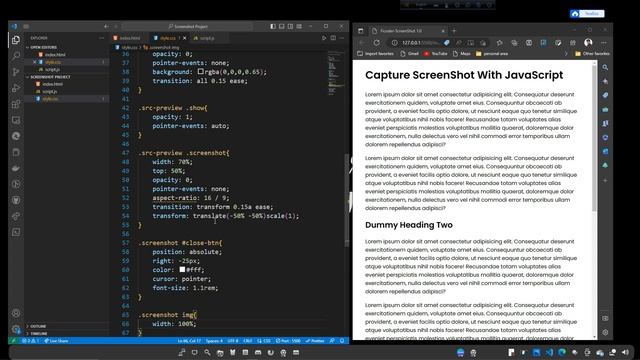Open Gmail bookmark in Edge
Image resolution: width=640 pixels, height=360 pixels.
coord(409,53)
